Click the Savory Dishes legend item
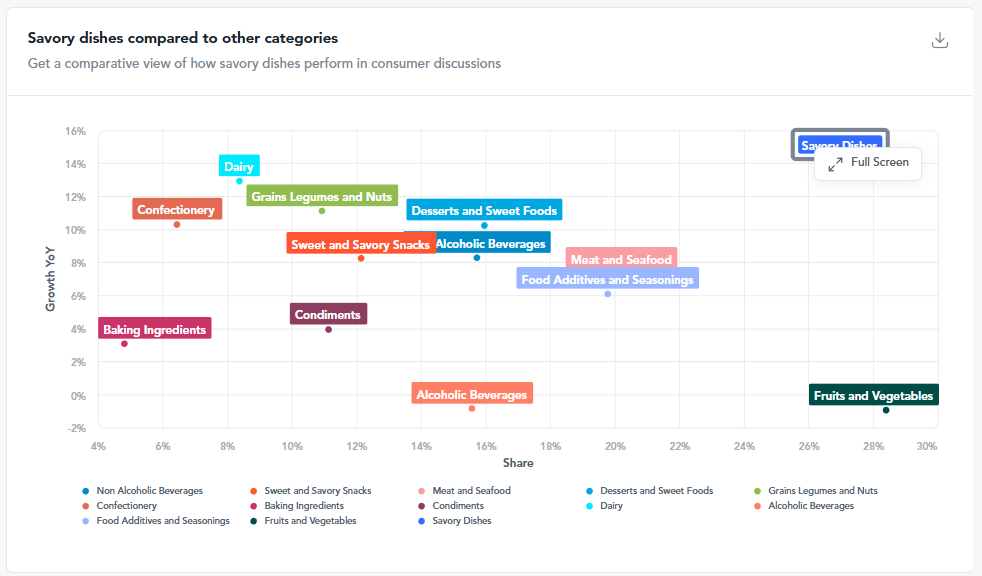 tap(455, 521)
